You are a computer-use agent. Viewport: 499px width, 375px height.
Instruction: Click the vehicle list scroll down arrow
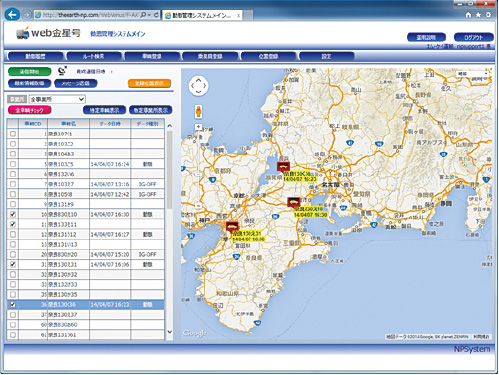170,332
